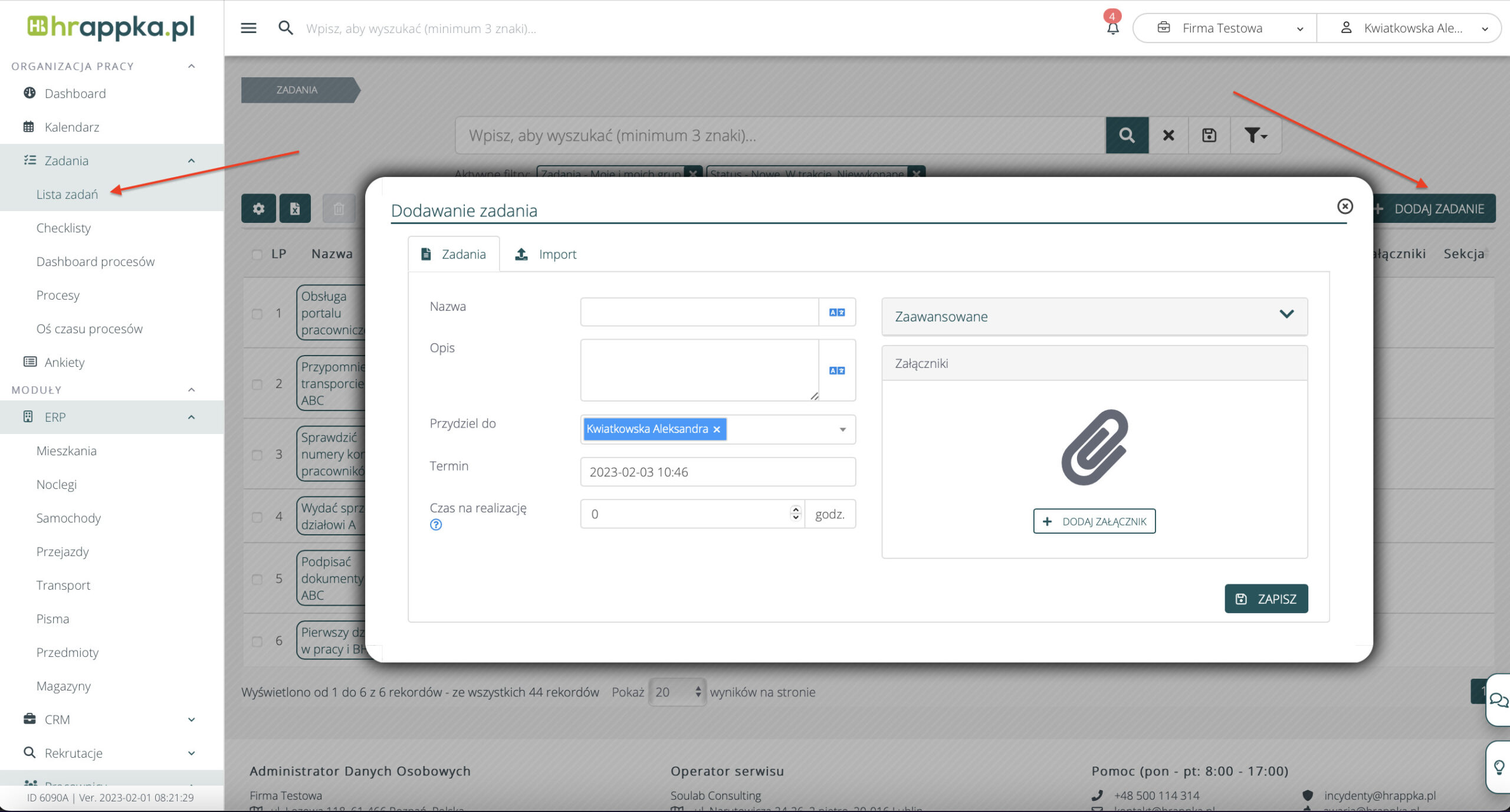1510x812 pixels.
Task: Click DODAJ ZAŁĄCZNIK button
Action: click(x=1094, y=521)
